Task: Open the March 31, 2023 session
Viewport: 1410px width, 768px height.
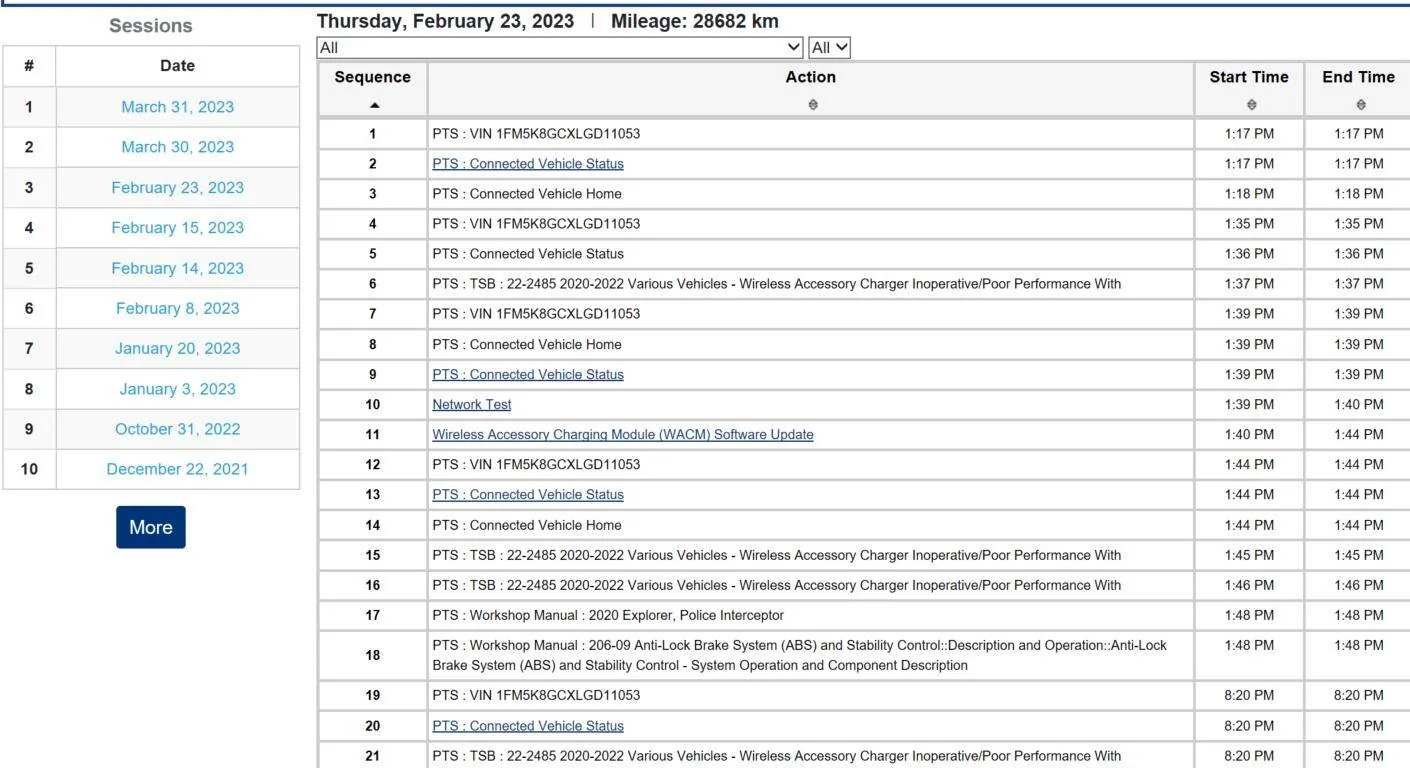Action: [177, 107]
